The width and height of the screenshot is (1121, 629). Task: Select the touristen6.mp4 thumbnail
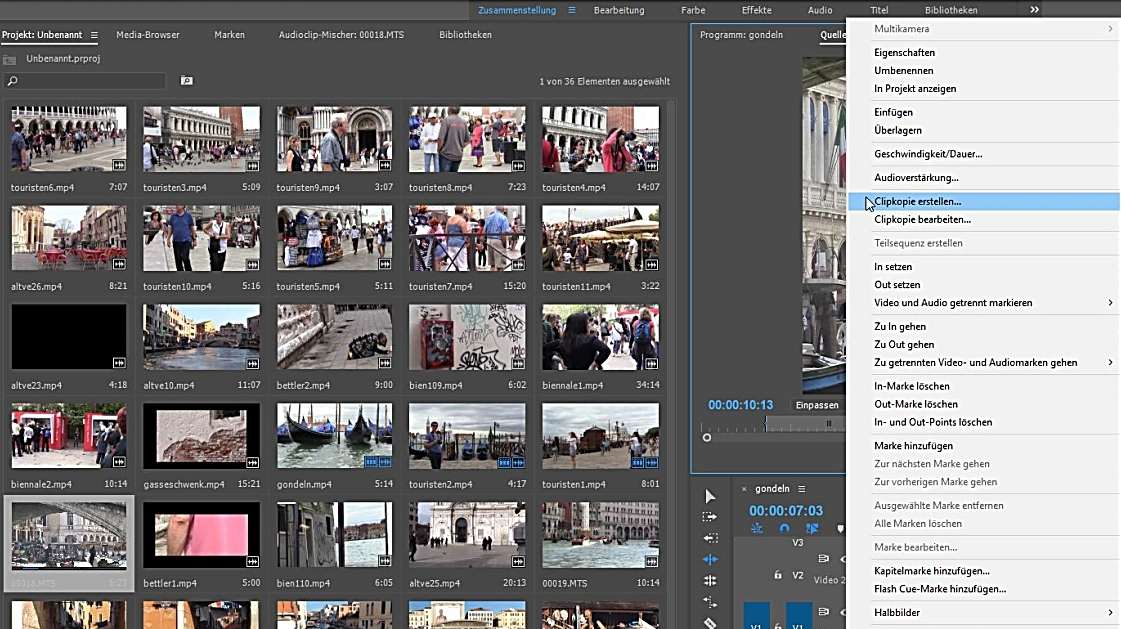(x=65, y=138)
